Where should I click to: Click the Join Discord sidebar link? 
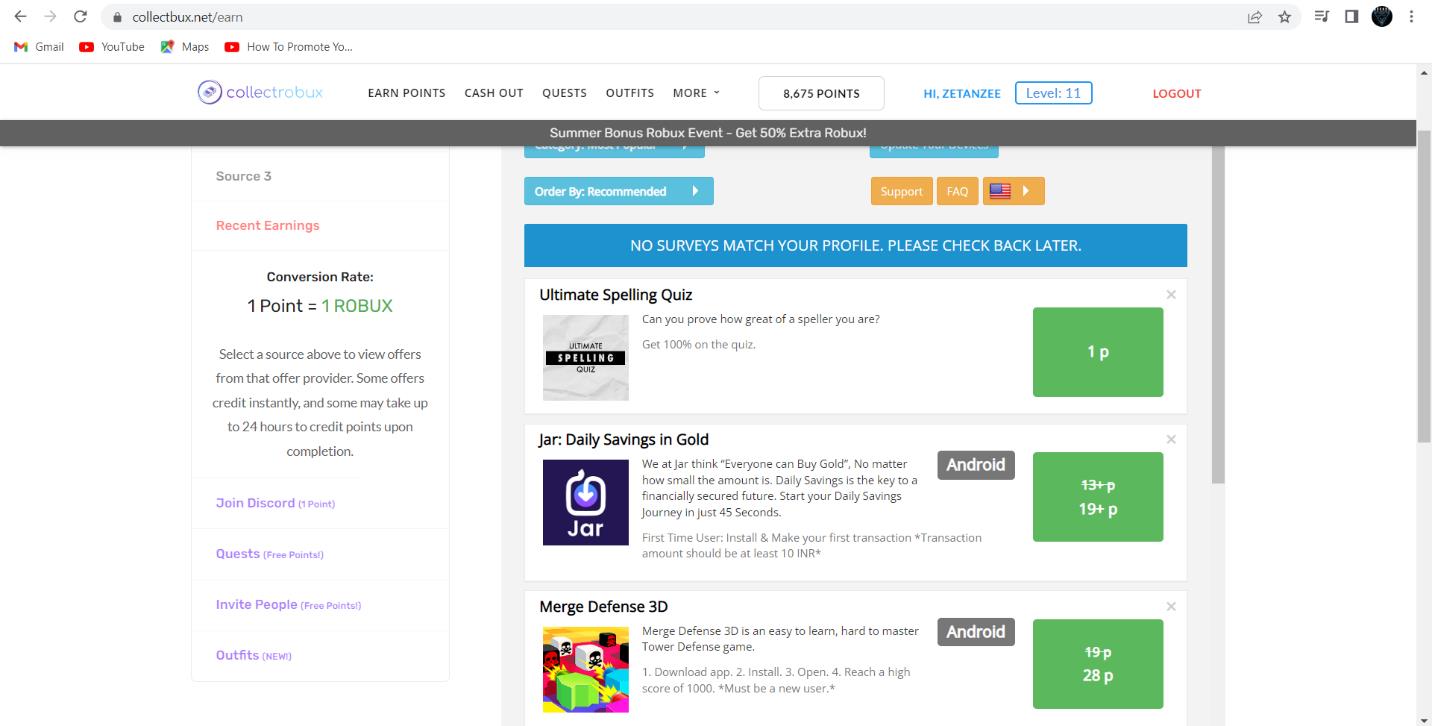coord(275,503)
